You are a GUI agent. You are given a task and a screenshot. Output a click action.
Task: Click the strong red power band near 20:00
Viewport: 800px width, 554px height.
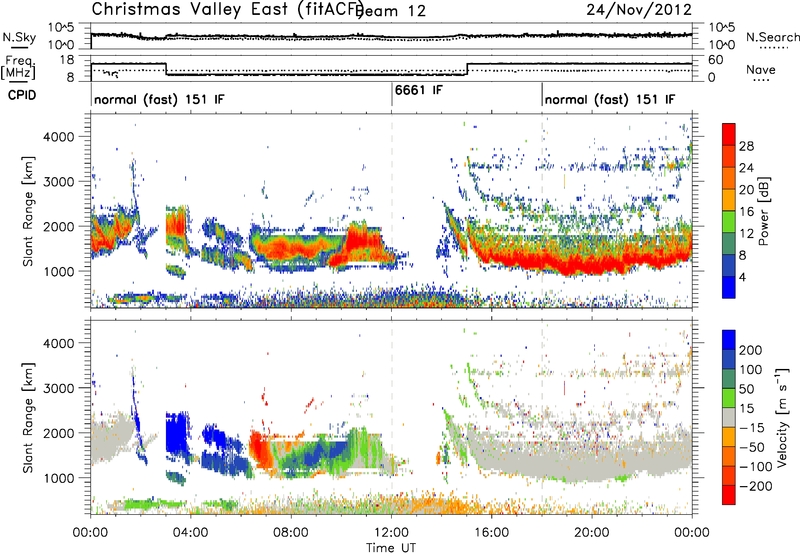click(592, 265)
